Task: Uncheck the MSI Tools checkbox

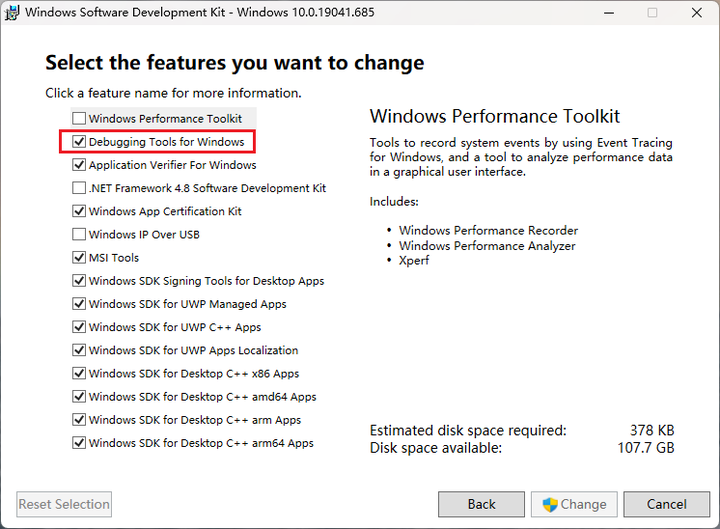Action: [79, 258]
